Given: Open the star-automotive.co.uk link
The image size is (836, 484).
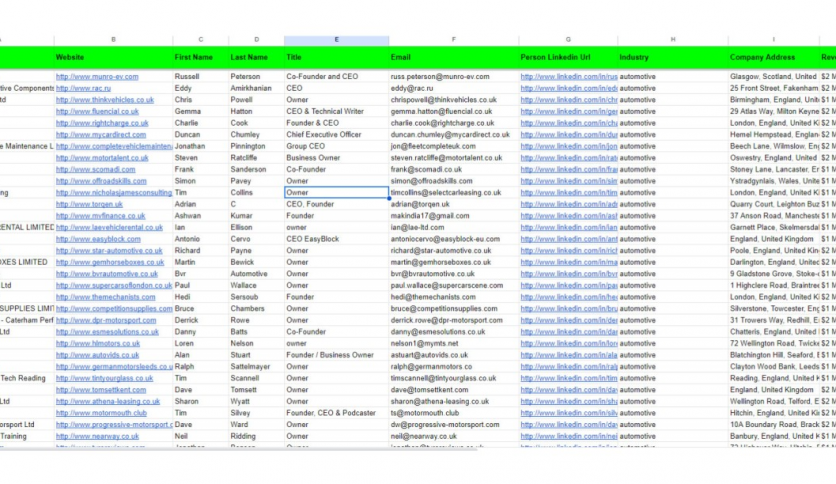Looking at the screenshot, I should tap(109, 251).
